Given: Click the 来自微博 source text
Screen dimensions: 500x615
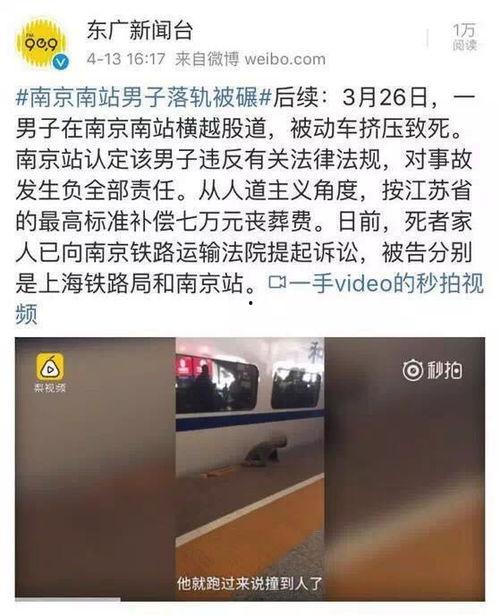Looking at the screenshot, I should [x=207, y=59].
